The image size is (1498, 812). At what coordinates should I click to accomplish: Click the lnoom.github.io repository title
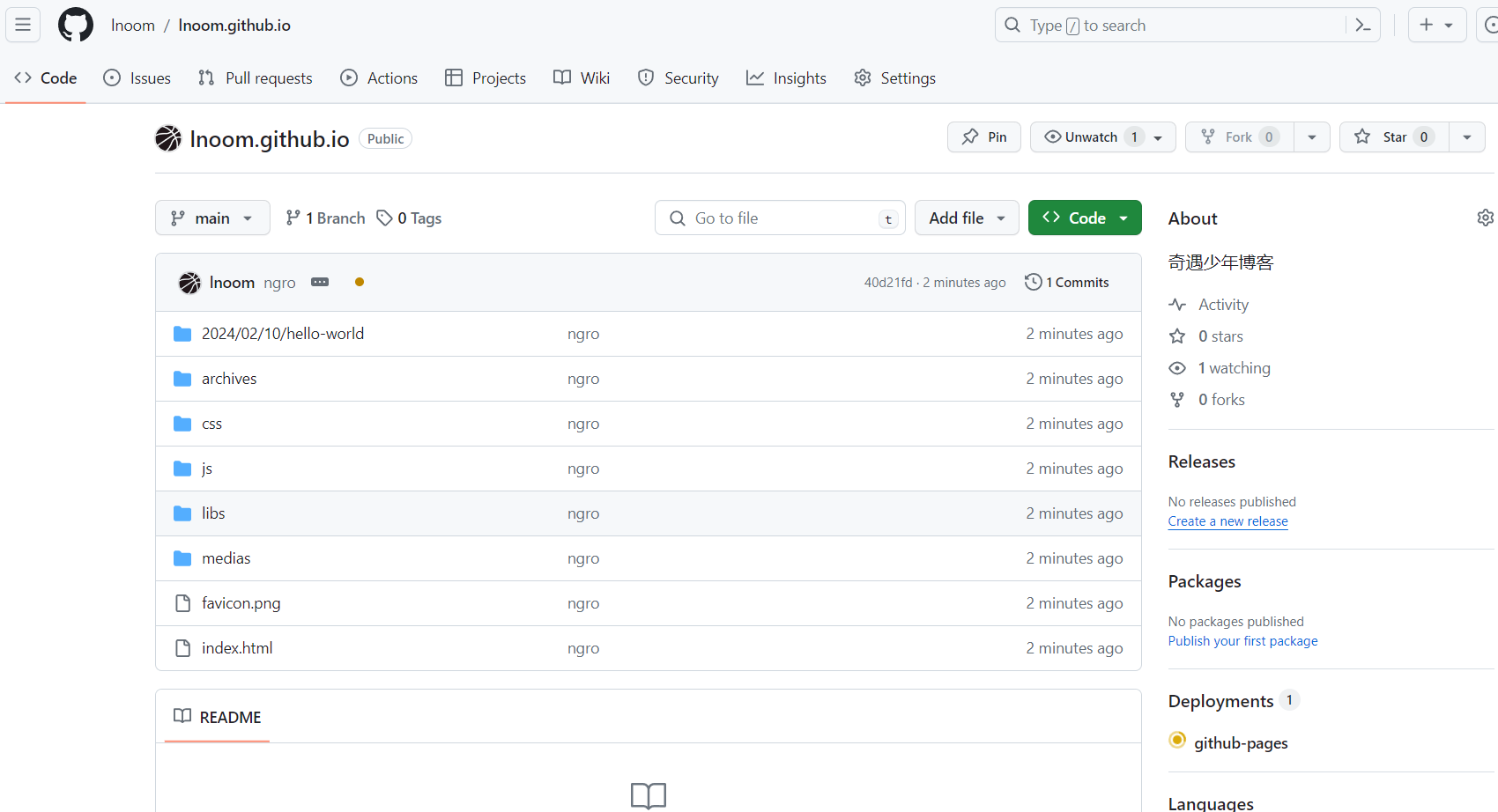pyautogui.click(x=270, y=139)
